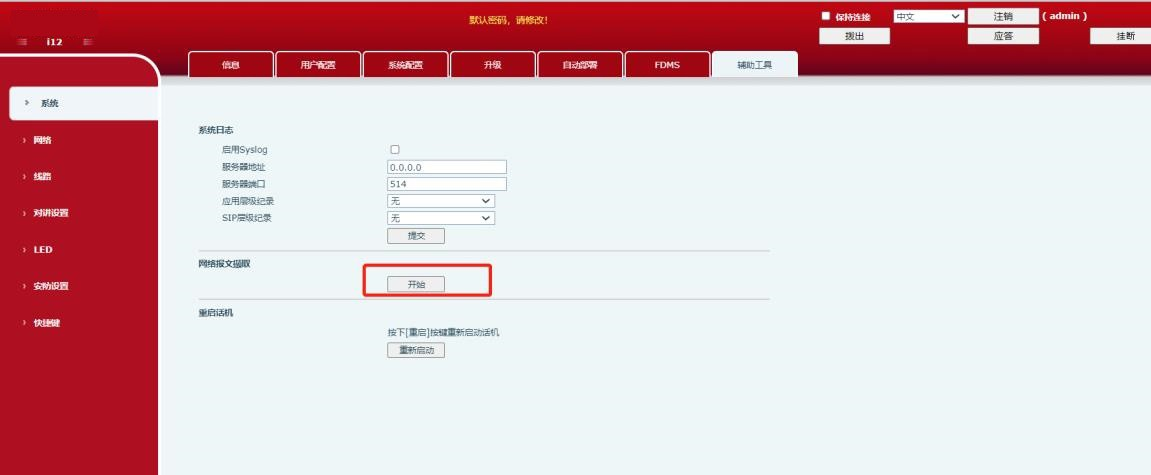
Task: Click the 重启话机 section heading
Action: pyautogui.click(x=216, y=313)
